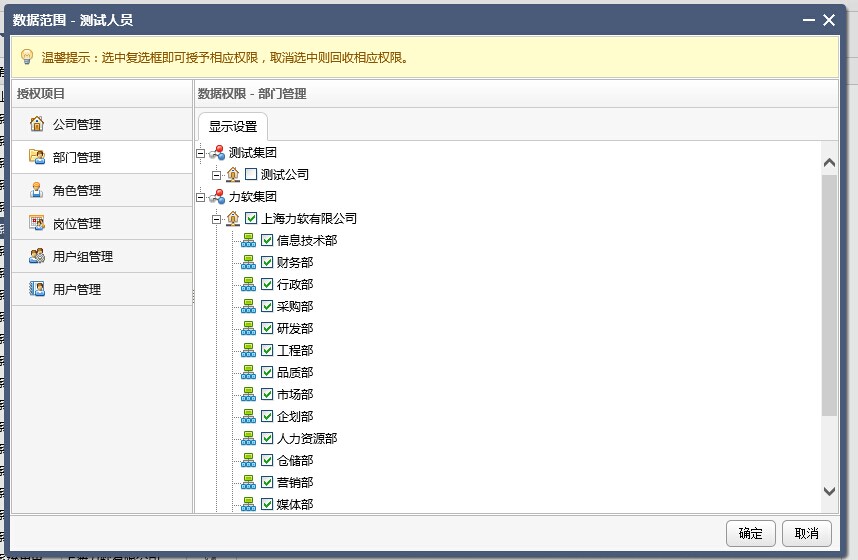Screen dimensions: 858x560
Task: Click the lightbulb tip icon
Action: [x=27, y=57]
